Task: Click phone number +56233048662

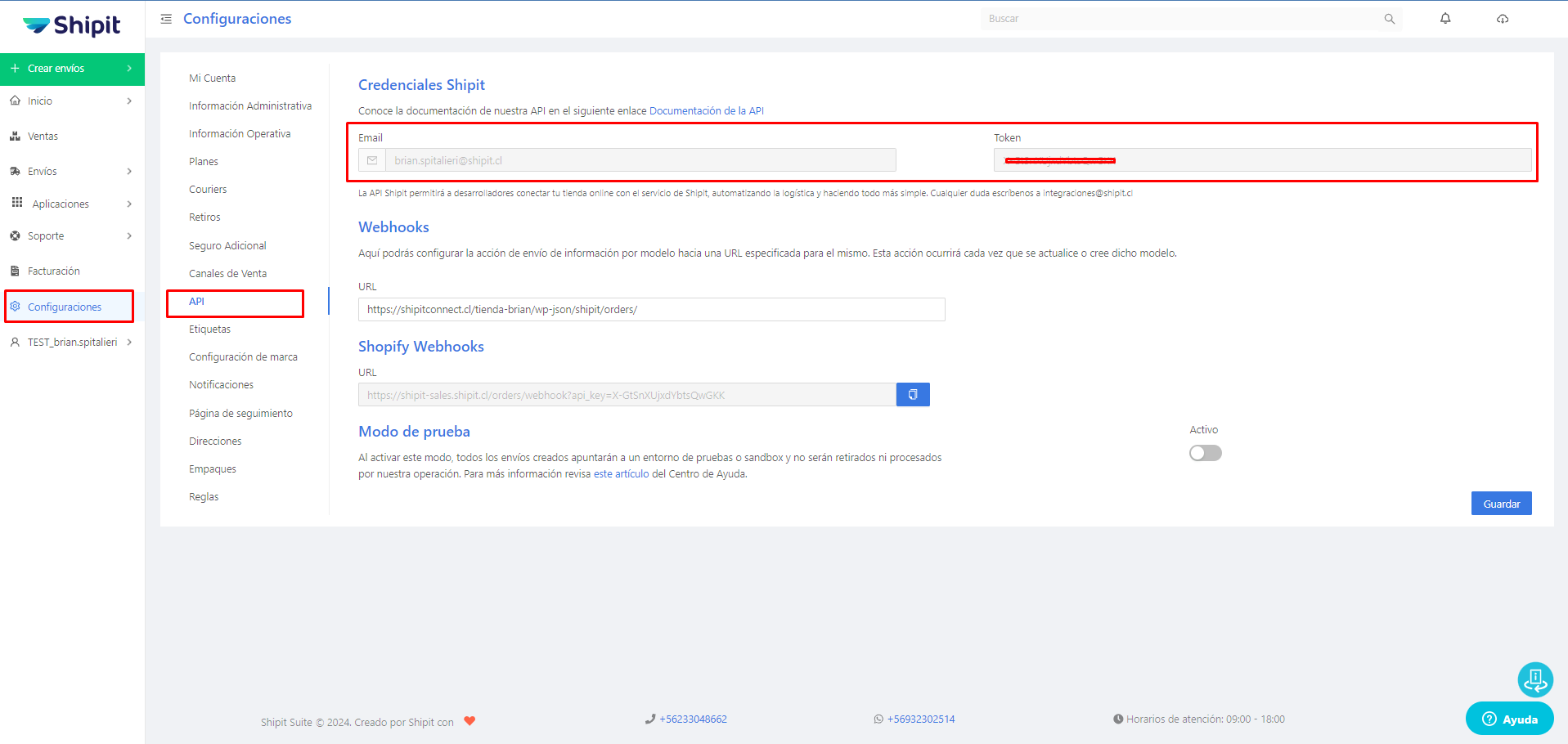Action: [693, 719]
